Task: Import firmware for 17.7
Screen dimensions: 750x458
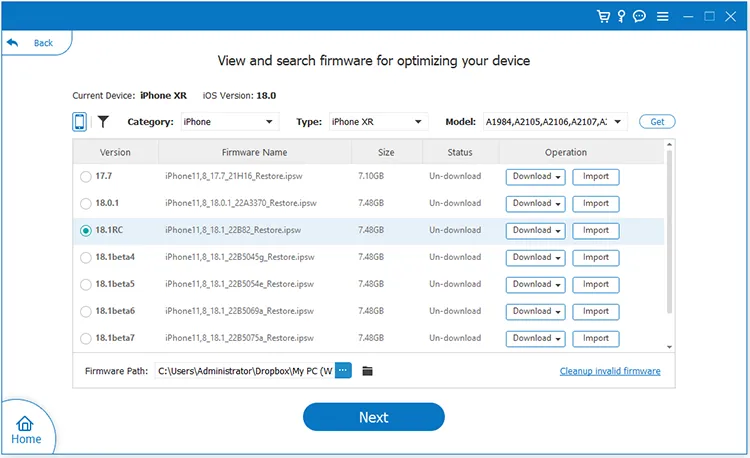Action: [x=596, y=177]
